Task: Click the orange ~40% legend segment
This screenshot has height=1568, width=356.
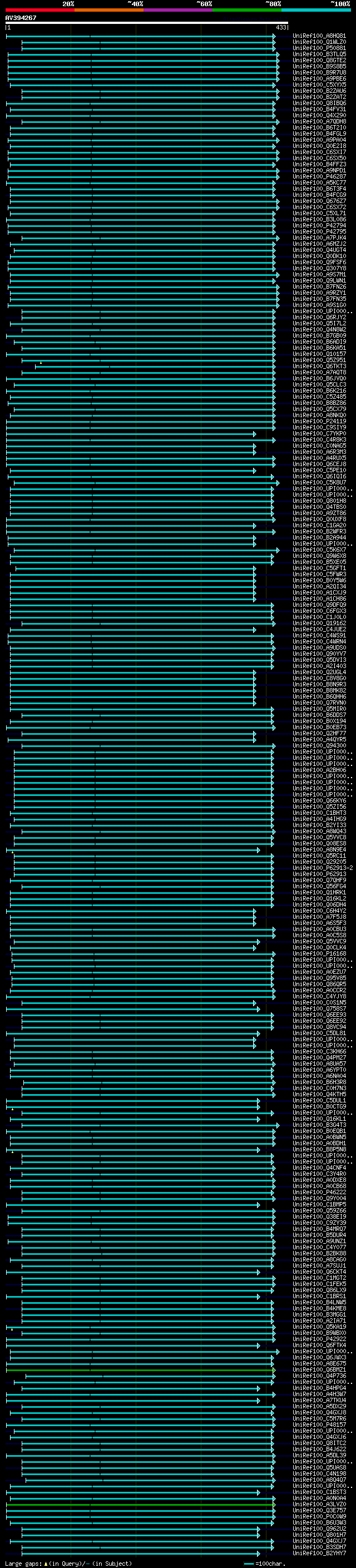Action: tap(109, 10)
